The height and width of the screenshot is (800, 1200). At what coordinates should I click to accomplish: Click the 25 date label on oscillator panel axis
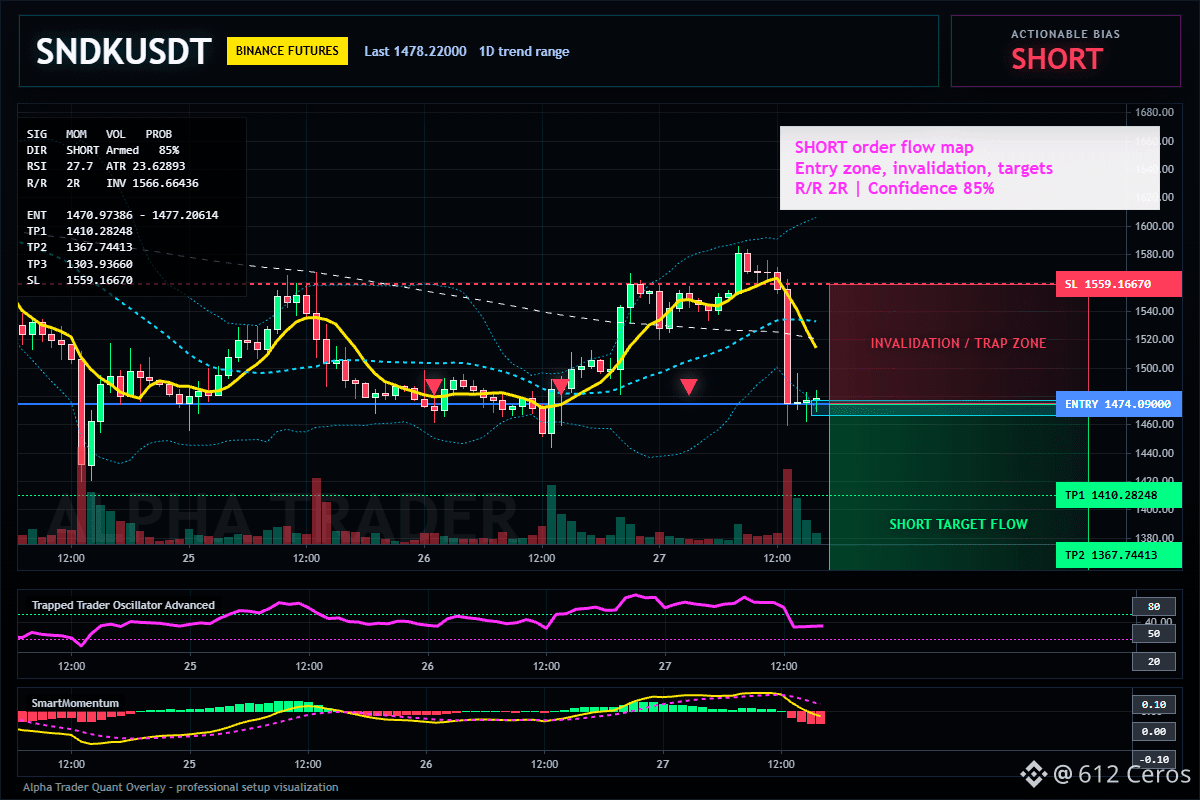tap(191, 664)
